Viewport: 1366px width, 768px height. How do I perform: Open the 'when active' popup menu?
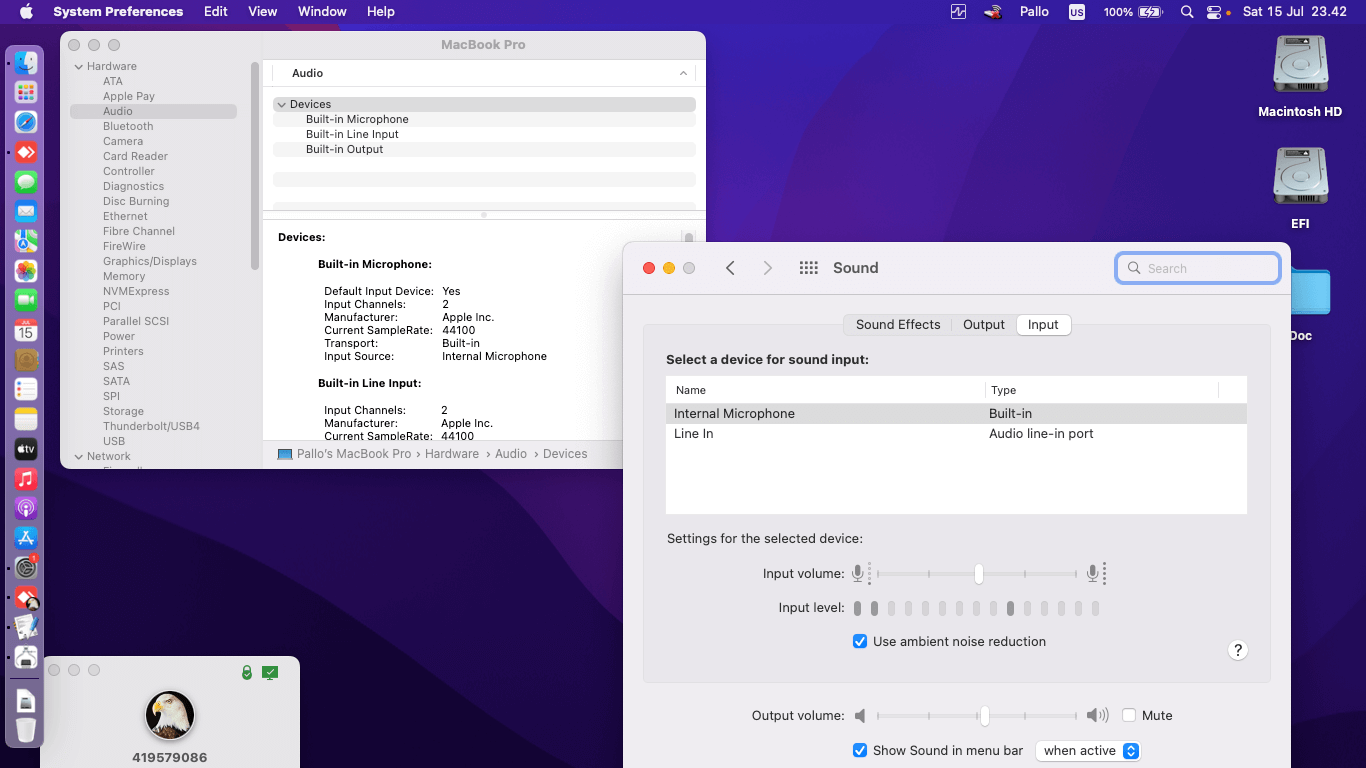1088,750
